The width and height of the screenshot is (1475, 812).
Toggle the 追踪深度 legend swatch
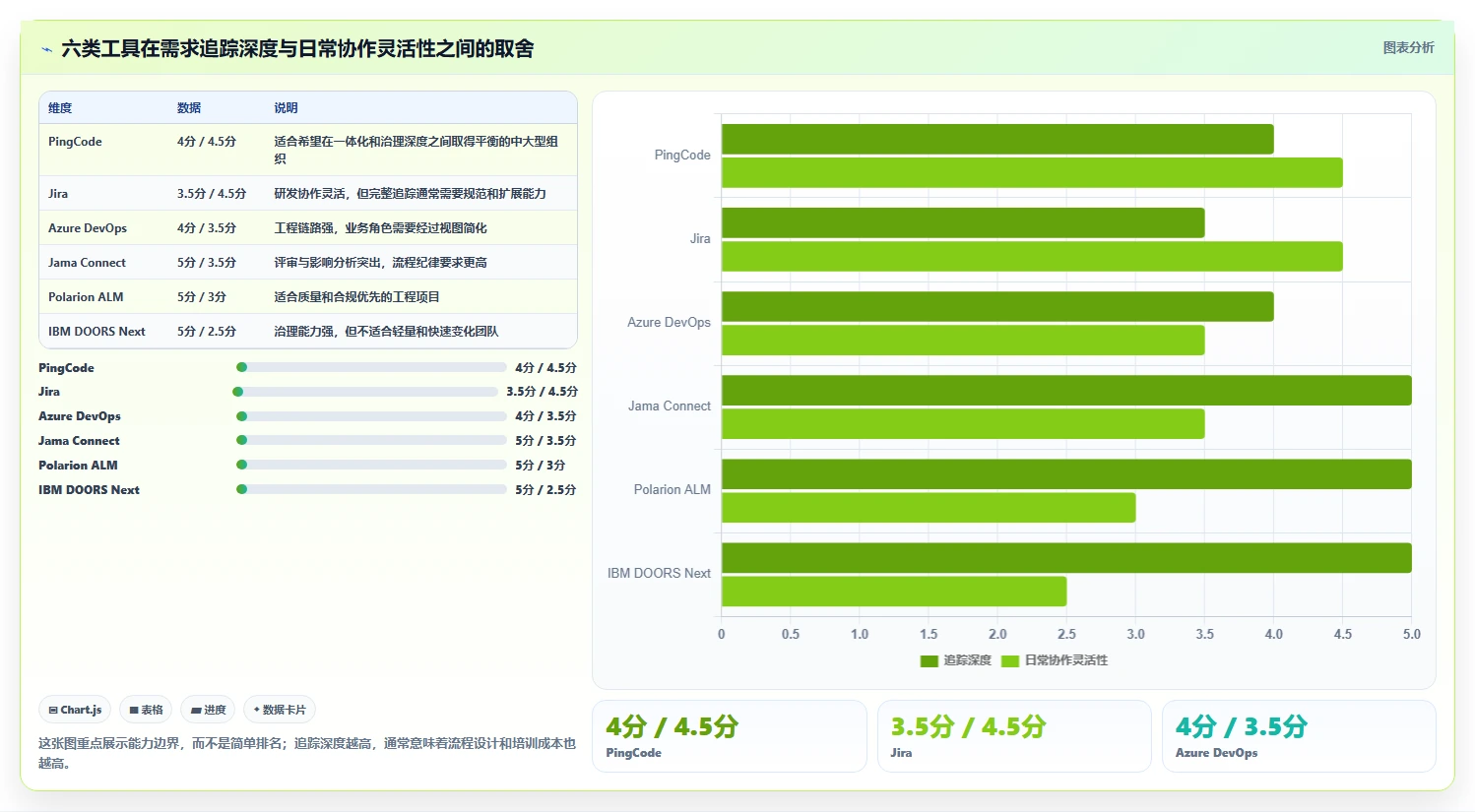point(929,660)
